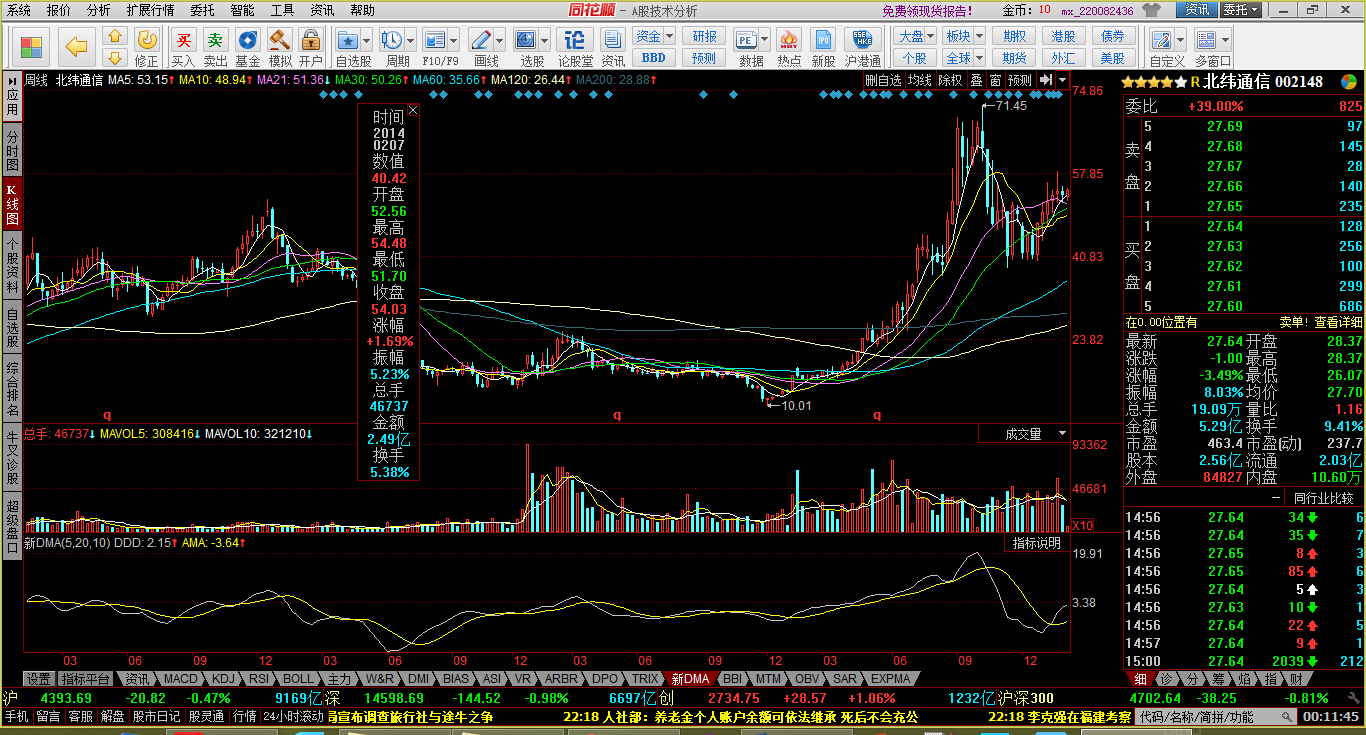Open 自选股 watchlist folder icon
This screenshot has height=735, width=1366.
coord(347,40)
